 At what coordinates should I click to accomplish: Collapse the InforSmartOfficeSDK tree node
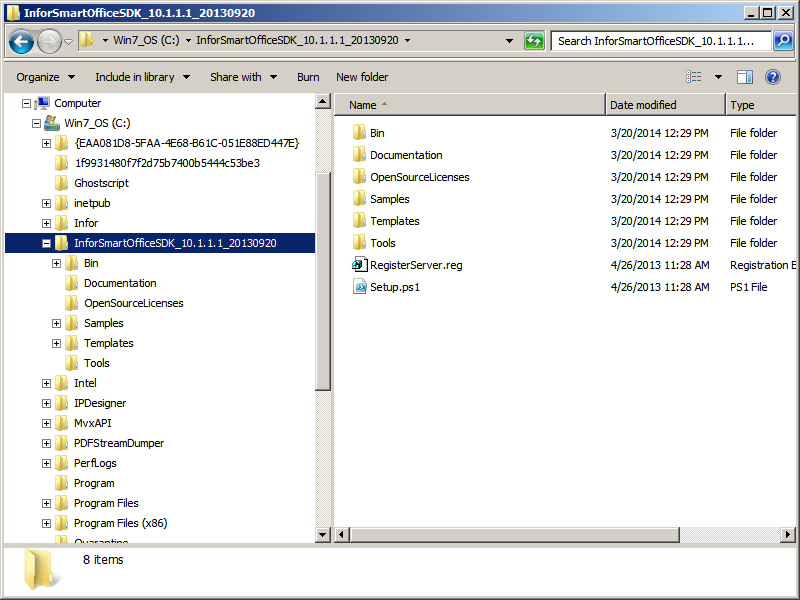(47, 243)
